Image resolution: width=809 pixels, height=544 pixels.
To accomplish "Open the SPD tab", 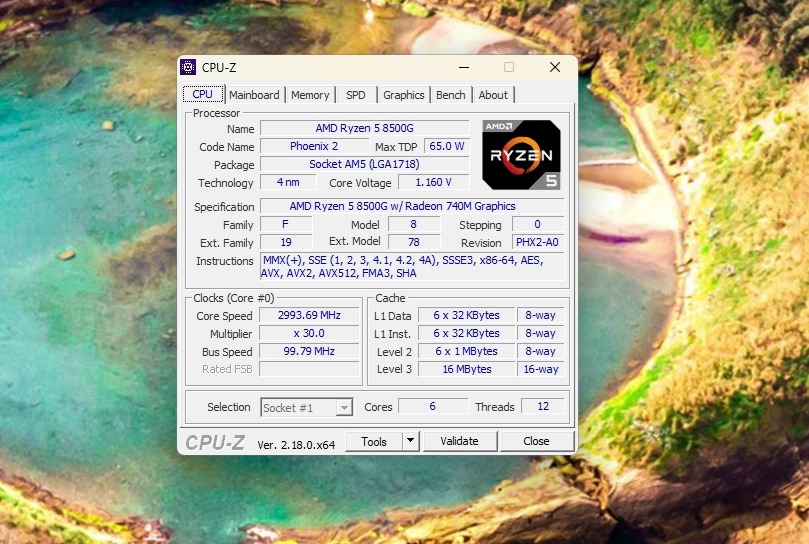I will [x=355, y=95].
